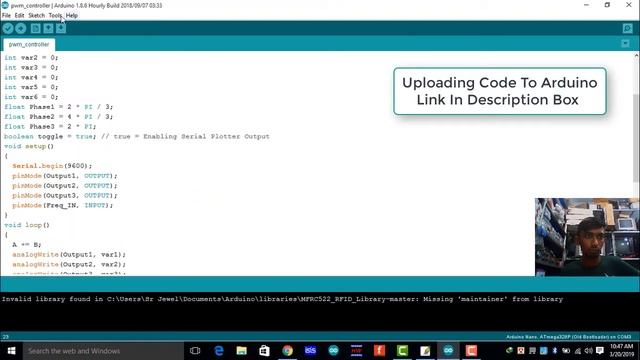This screenshot has width=640, height=360.
Task: Click the webcam video overlay thumbnail
Action: (x=587, y=237)
